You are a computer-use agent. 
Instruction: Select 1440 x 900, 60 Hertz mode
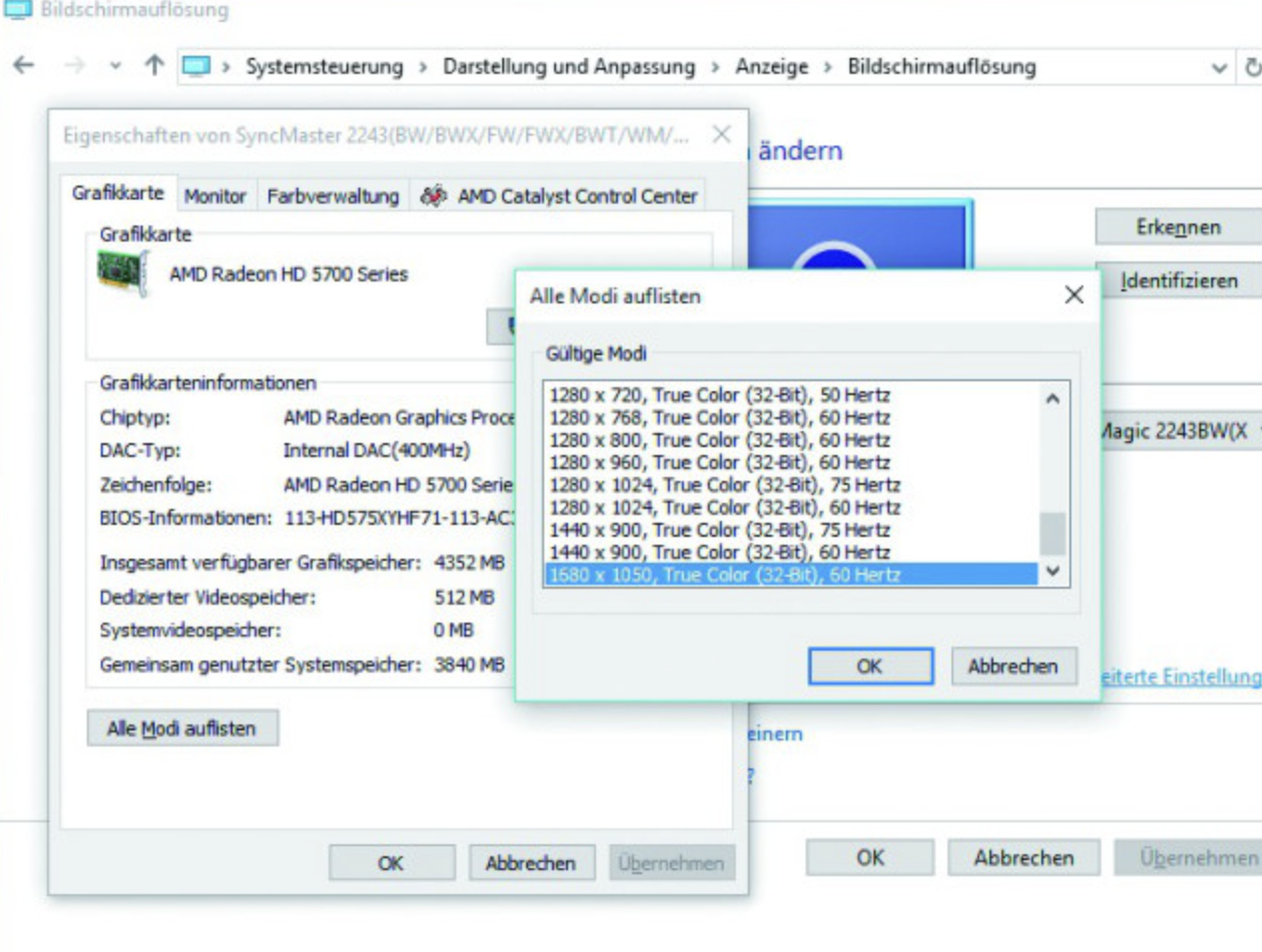[x=790, y=552]
